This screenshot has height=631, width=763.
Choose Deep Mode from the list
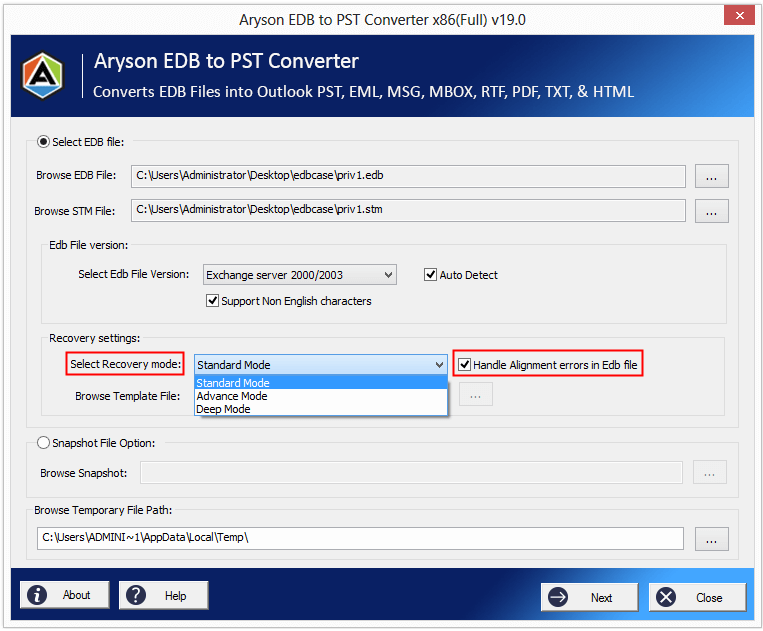point(321,409)
